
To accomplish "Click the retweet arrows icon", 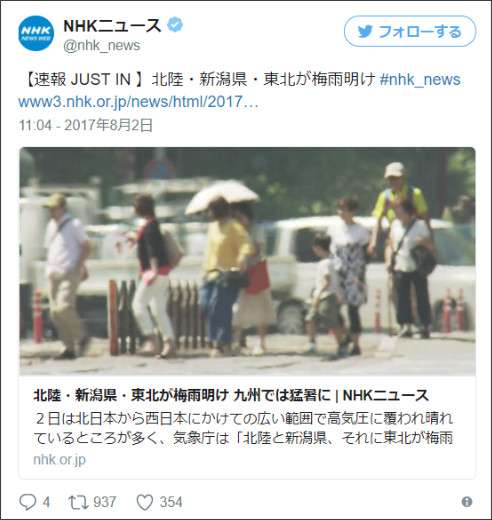I will click(78, 502).
